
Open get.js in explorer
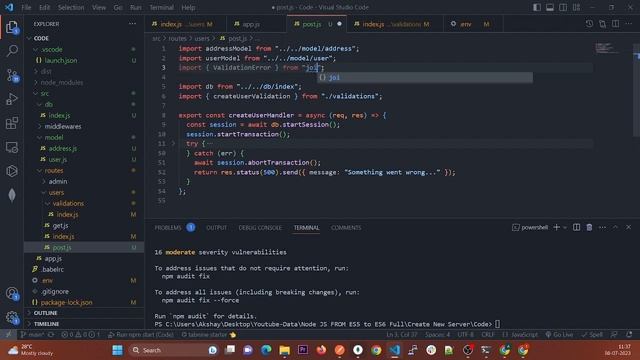60,225
